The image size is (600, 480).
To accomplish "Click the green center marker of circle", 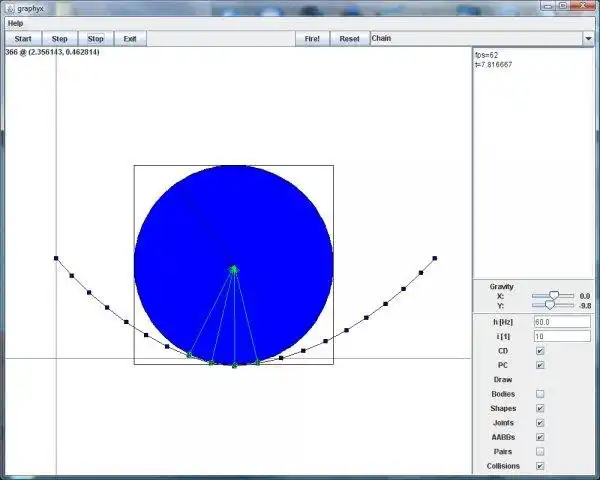I will 234,269.
